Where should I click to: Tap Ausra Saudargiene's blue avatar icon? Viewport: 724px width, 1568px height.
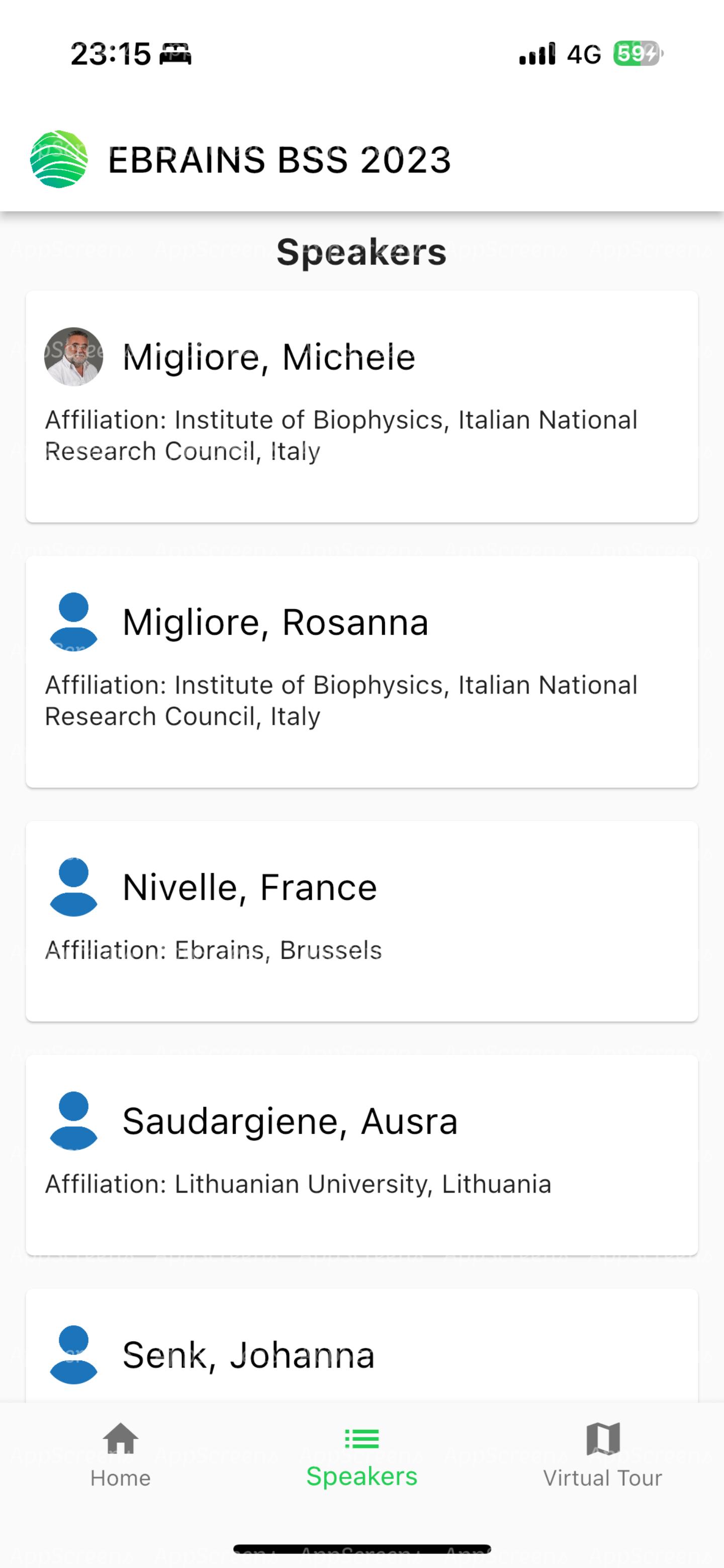pos(74,1121)
